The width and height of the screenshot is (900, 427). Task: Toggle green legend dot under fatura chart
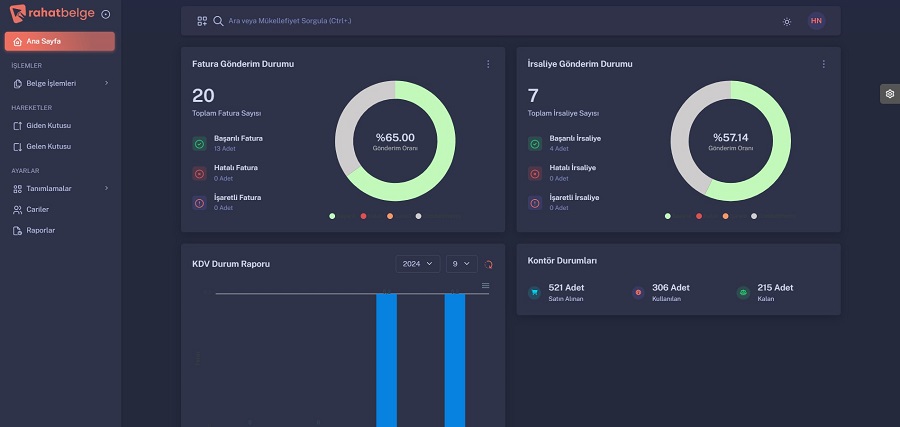point(332,216)
